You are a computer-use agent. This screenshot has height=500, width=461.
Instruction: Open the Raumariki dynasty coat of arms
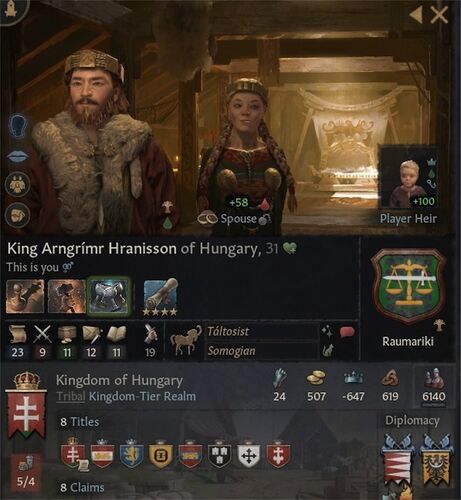(x=408, y=286)
